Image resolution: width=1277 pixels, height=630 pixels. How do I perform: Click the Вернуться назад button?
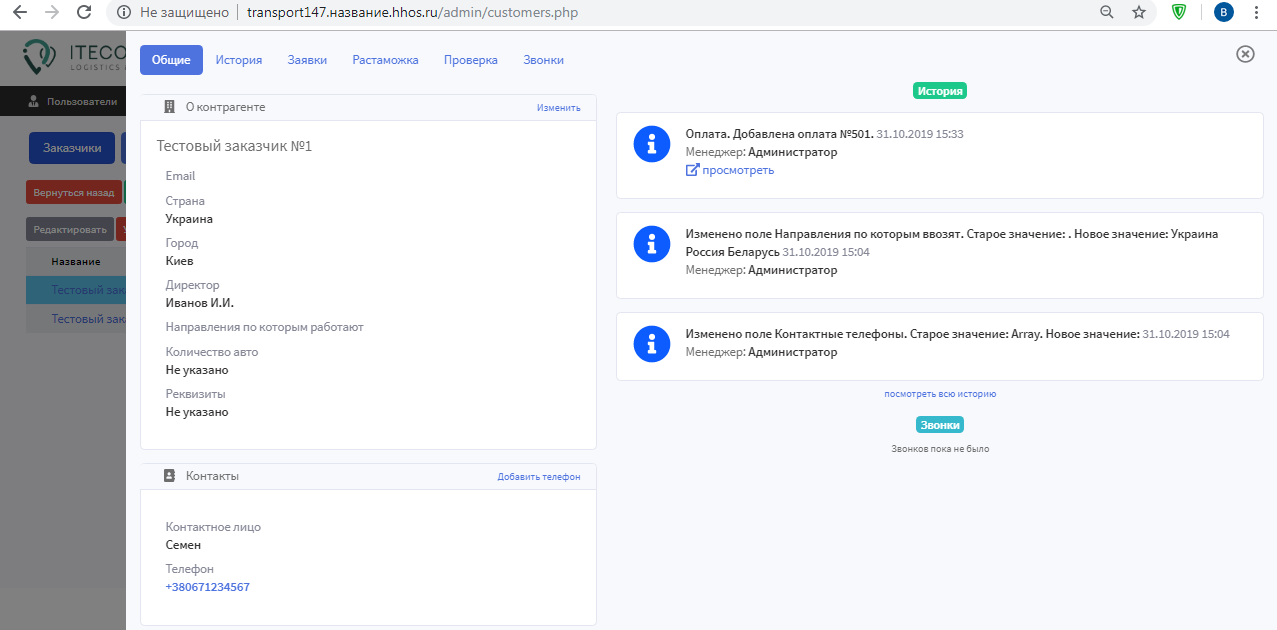(74, 193)
